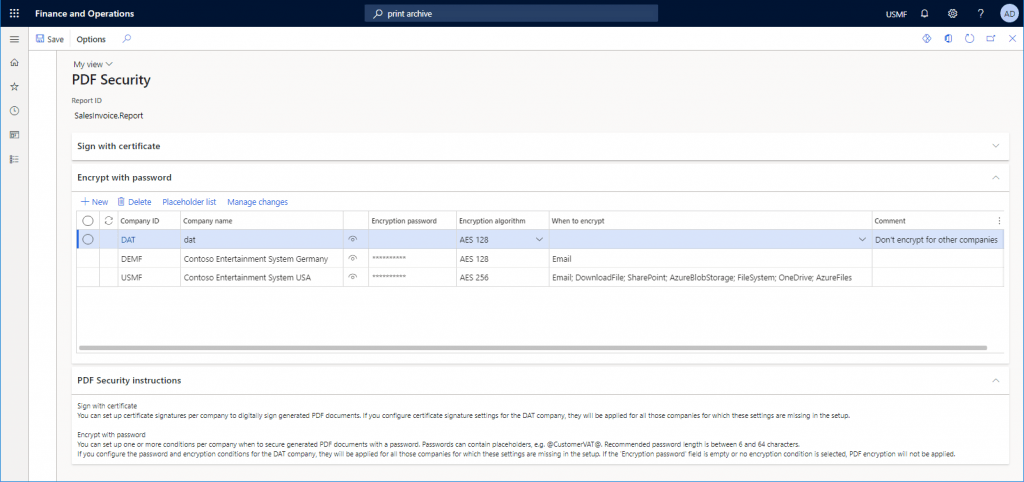Click the DAT Encryption password field
The image size is (1024, 482).
(x=412, y=240)
